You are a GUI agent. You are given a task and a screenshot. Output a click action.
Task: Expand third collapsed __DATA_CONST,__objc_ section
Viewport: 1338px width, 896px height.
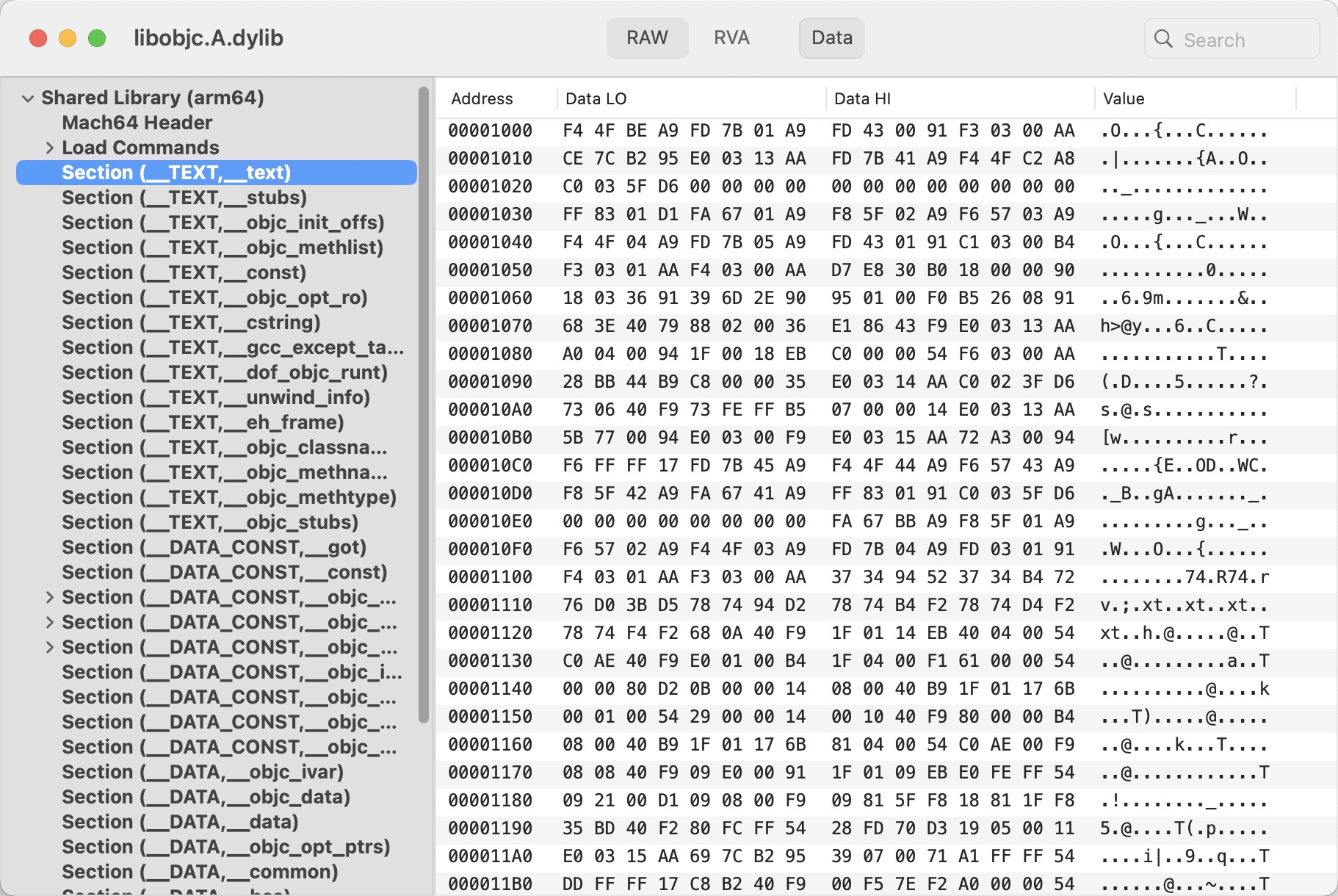(49, 648)
